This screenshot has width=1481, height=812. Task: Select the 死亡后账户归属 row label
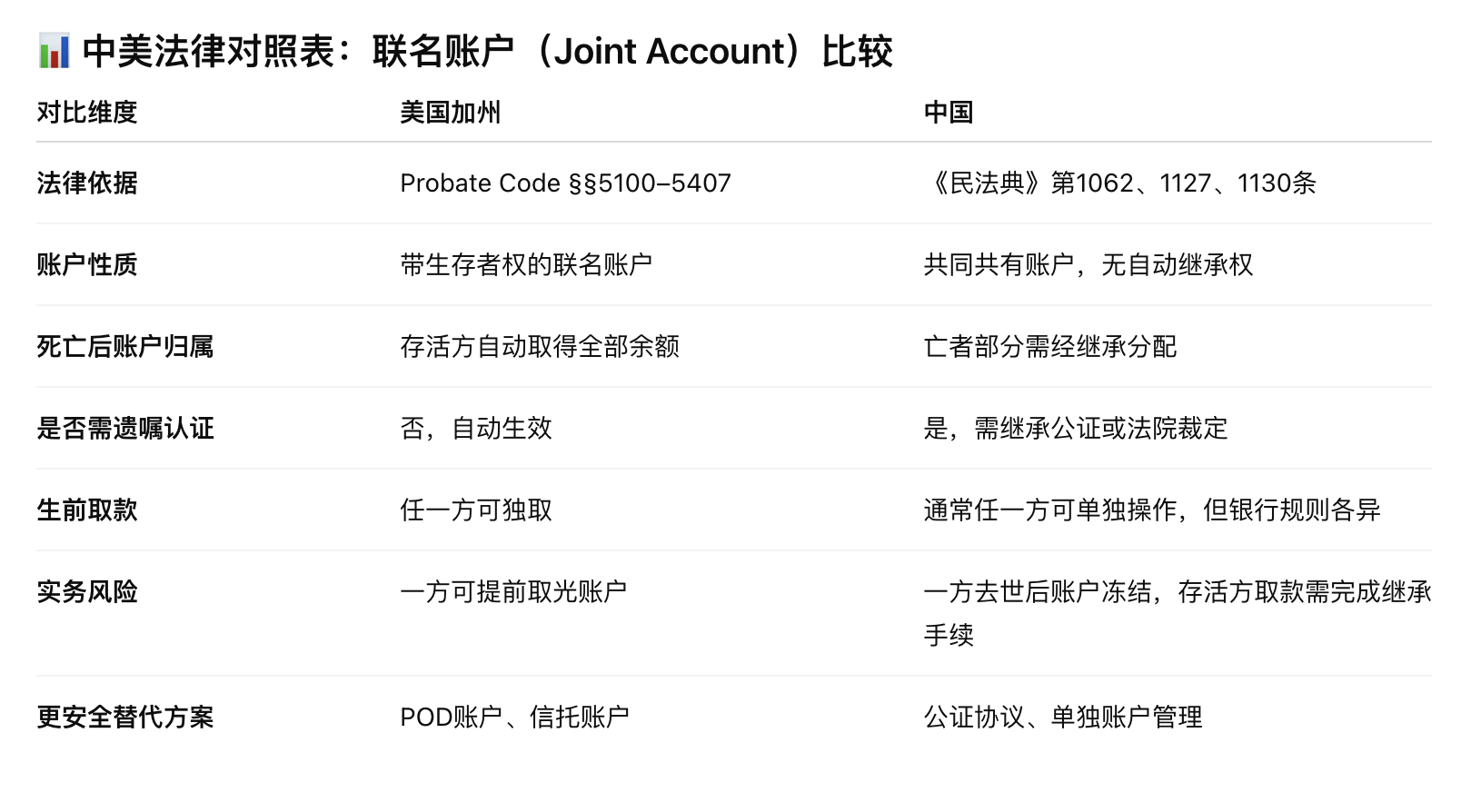[125, 347]
